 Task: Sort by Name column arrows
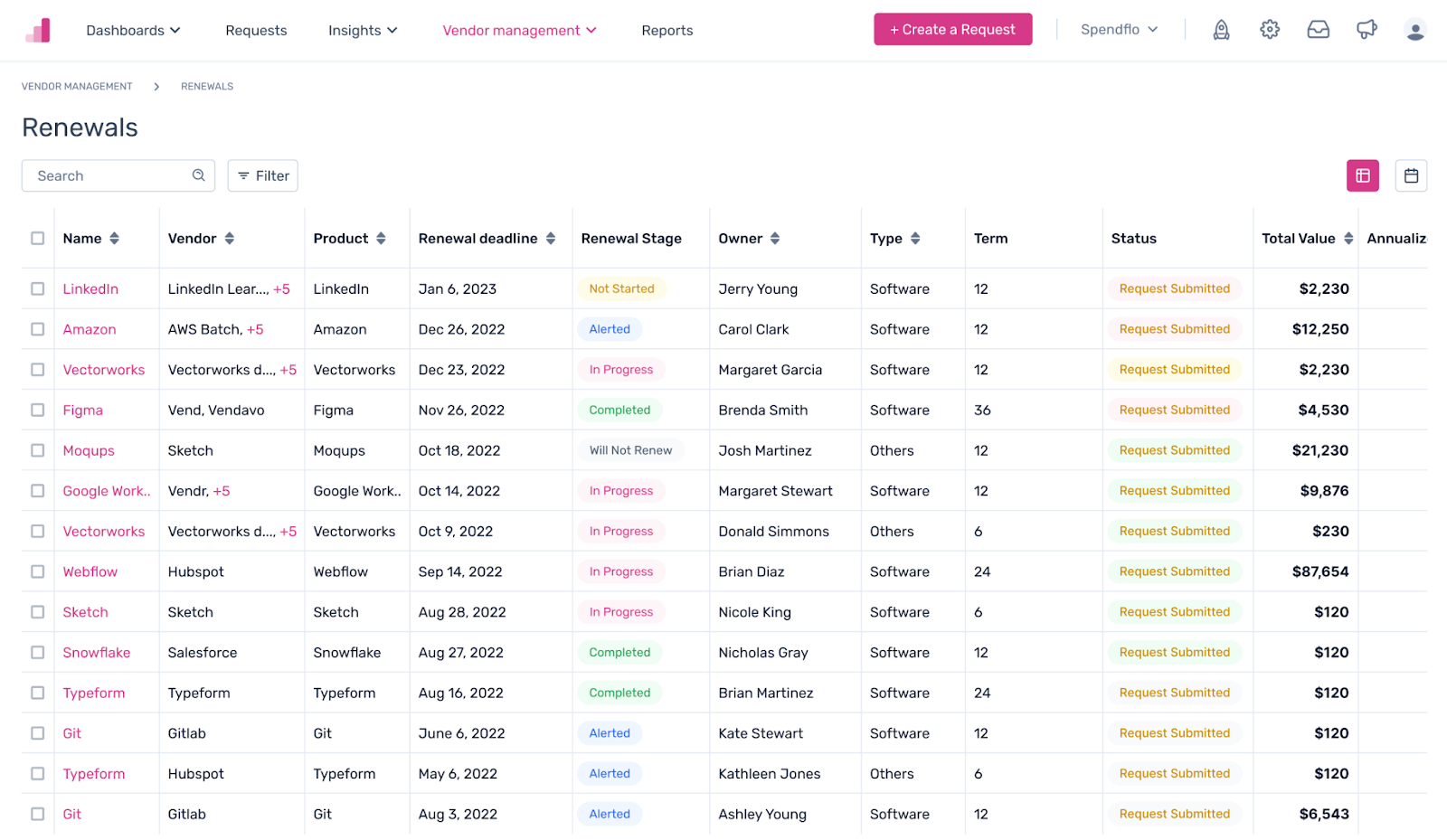pos(114,239)
